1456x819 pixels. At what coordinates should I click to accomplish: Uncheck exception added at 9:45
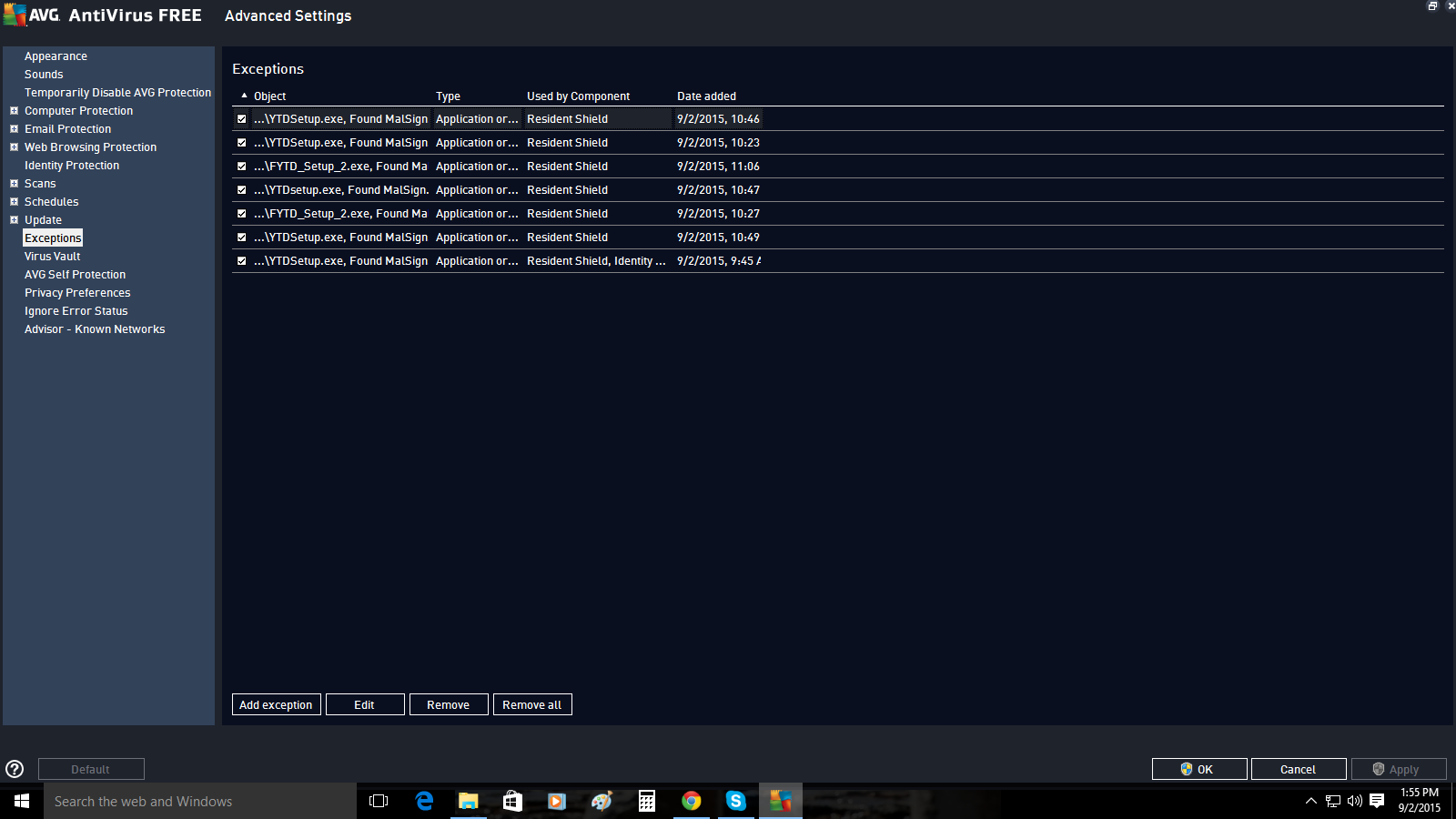click(242, 261)
